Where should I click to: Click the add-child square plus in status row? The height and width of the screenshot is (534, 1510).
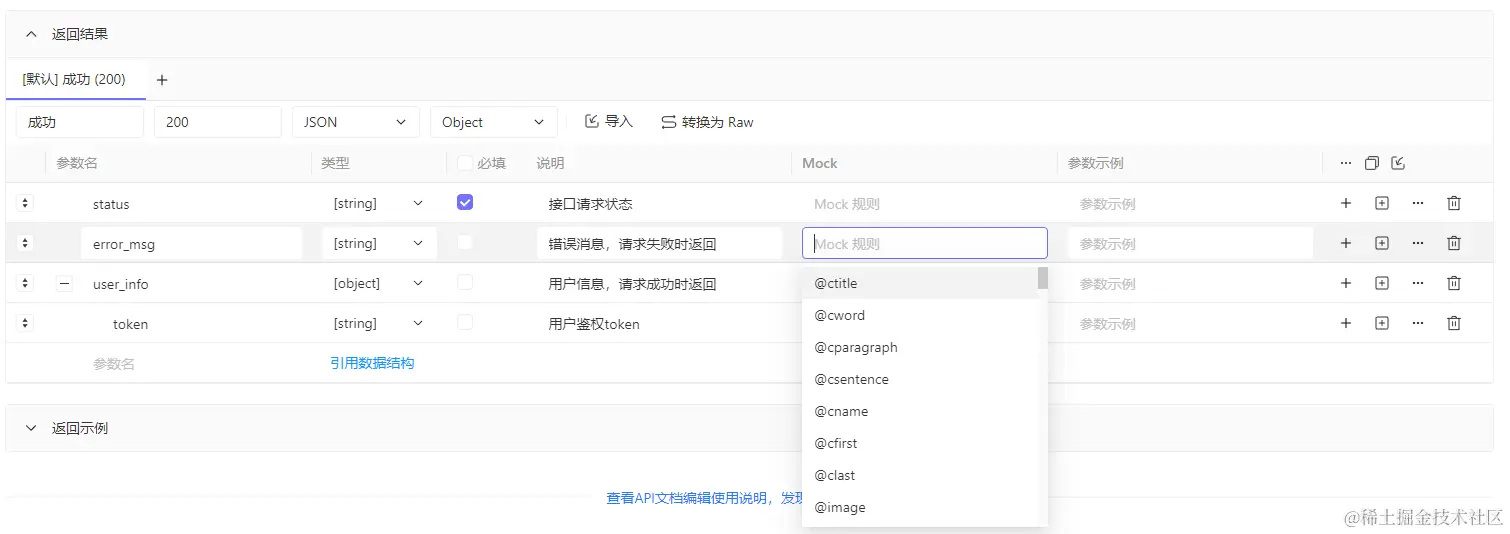[1382, 203]
